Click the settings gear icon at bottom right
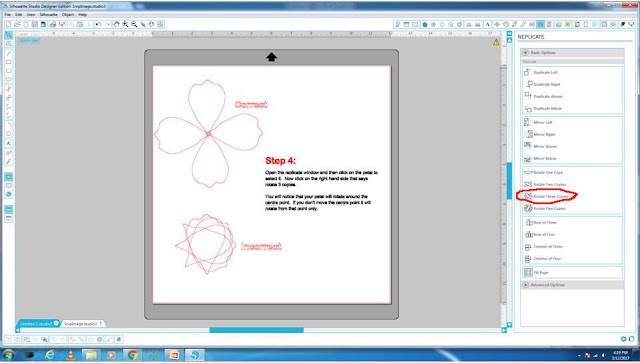640x363 pixels. coord(623,339)
